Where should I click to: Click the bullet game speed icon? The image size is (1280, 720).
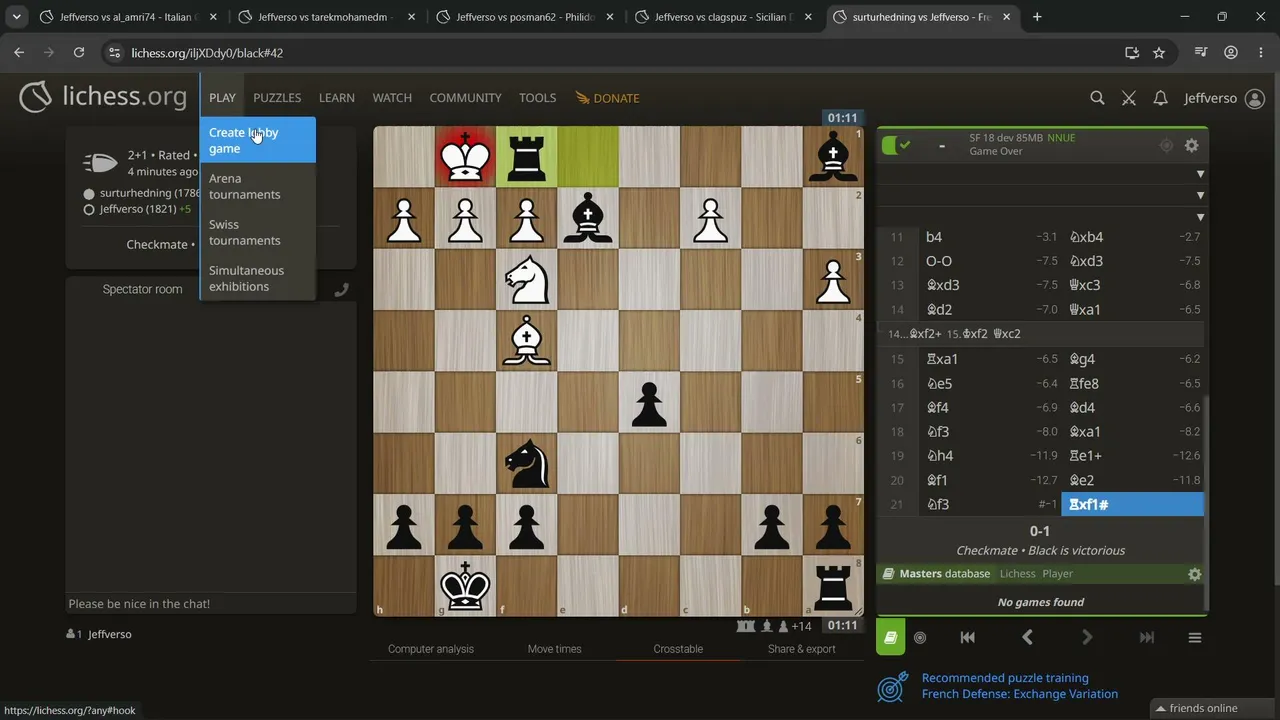point(100,162)
